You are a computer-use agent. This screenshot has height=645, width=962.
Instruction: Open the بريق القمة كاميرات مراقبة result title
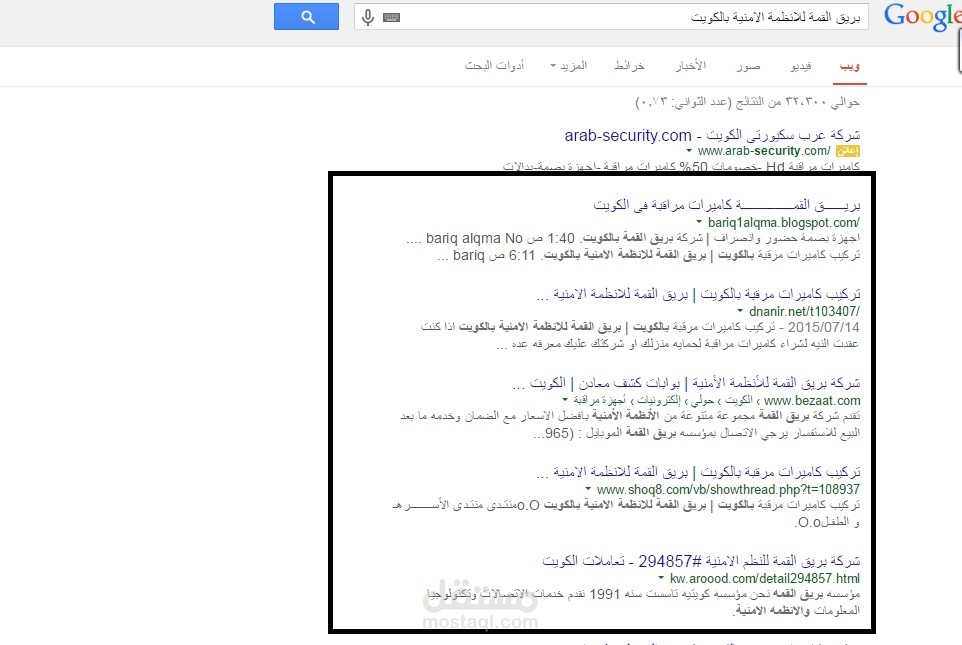[726, 205]
